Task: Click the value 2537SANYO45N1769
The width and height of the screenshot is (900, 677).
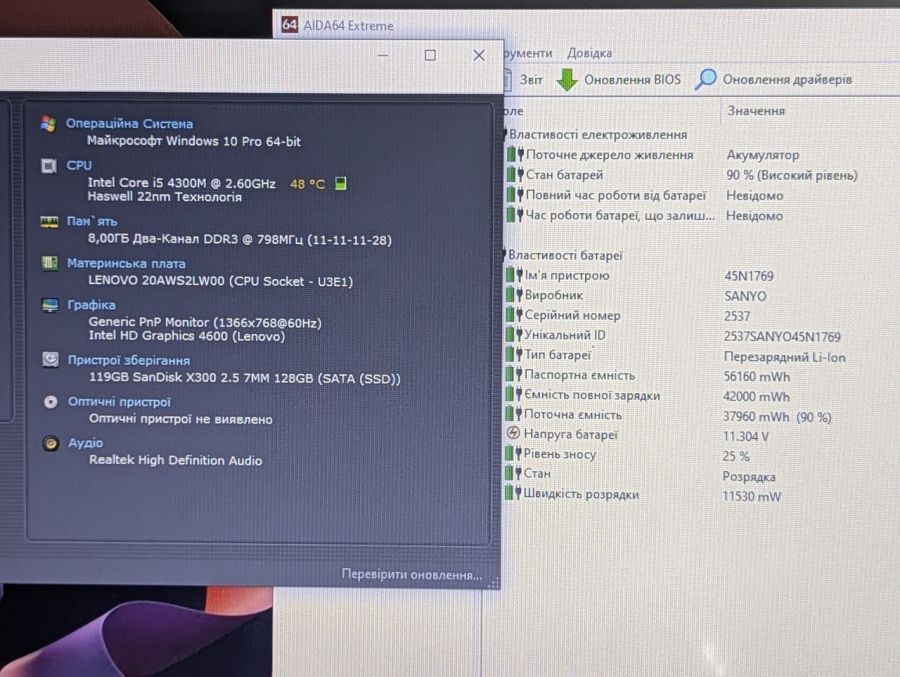Action: (782, 336)
